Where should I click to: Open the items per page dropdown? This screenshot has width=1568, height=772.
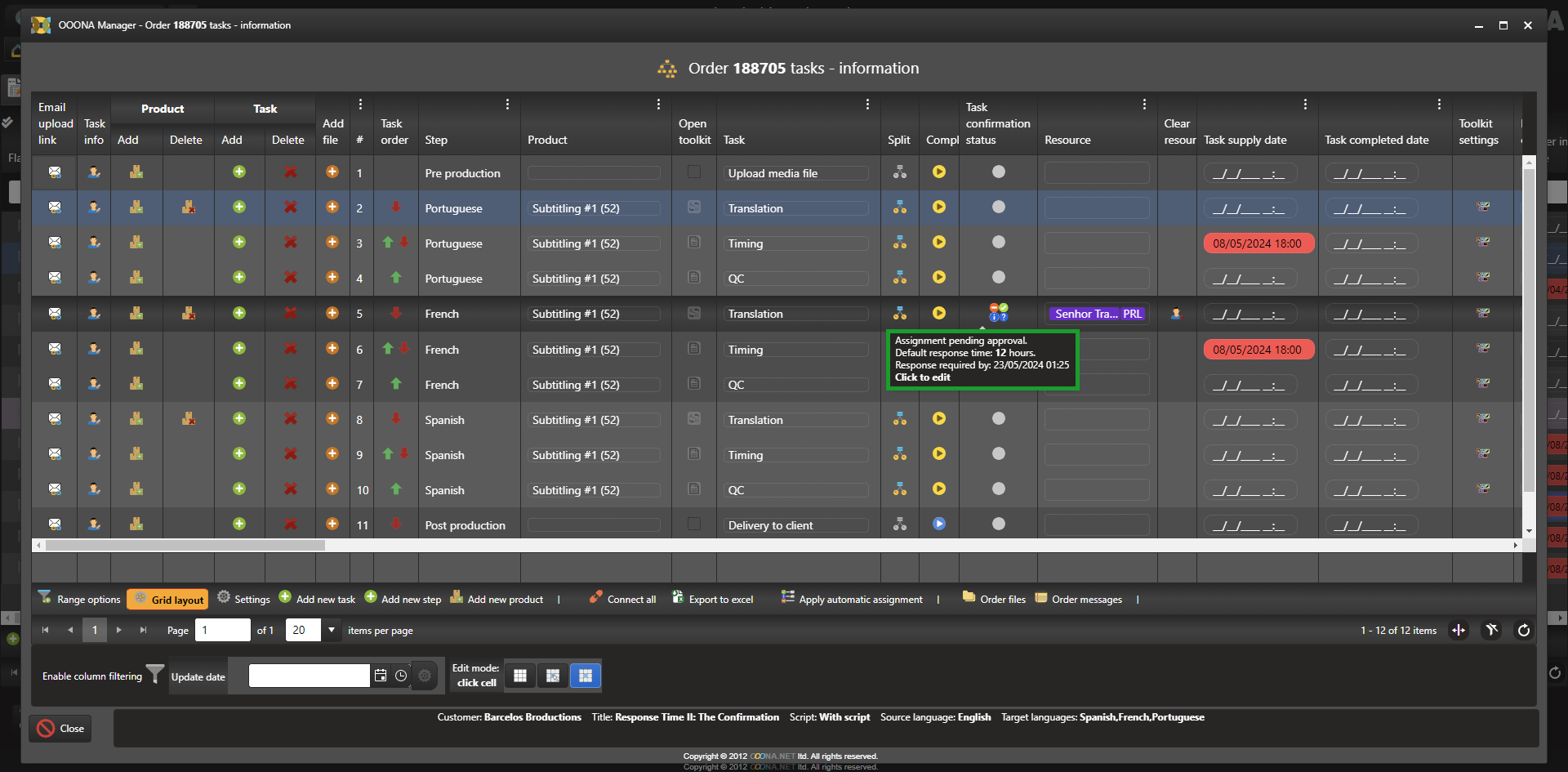coord(332,630)
